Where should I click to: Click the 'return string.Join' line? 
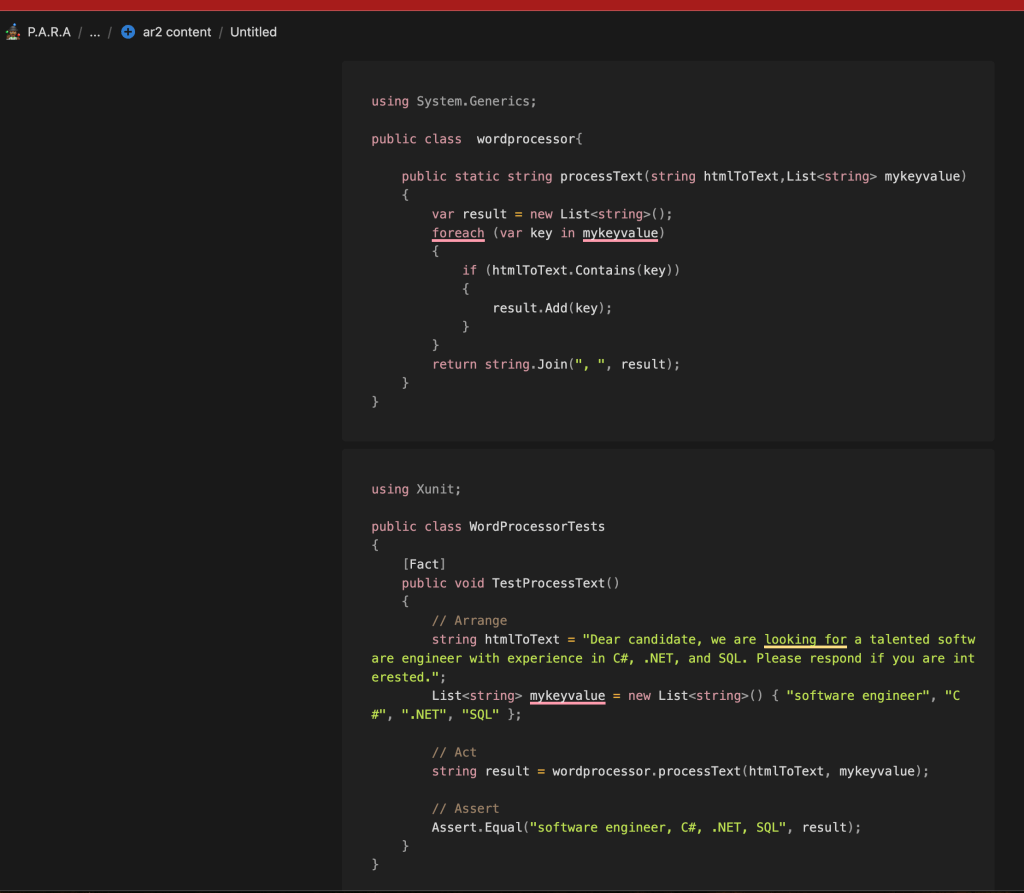pyautogui.click(x=556, y=365)
